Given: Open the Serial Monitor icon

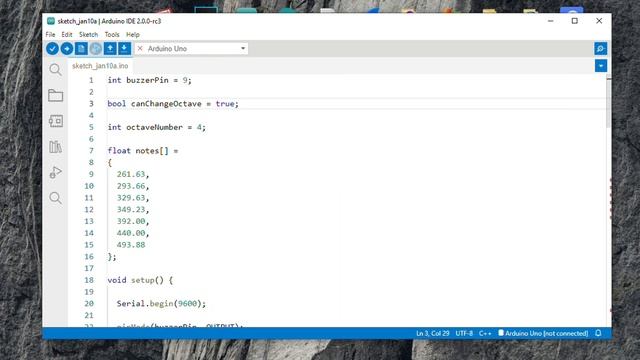Looking at the screenshot, I should [600, 49].
